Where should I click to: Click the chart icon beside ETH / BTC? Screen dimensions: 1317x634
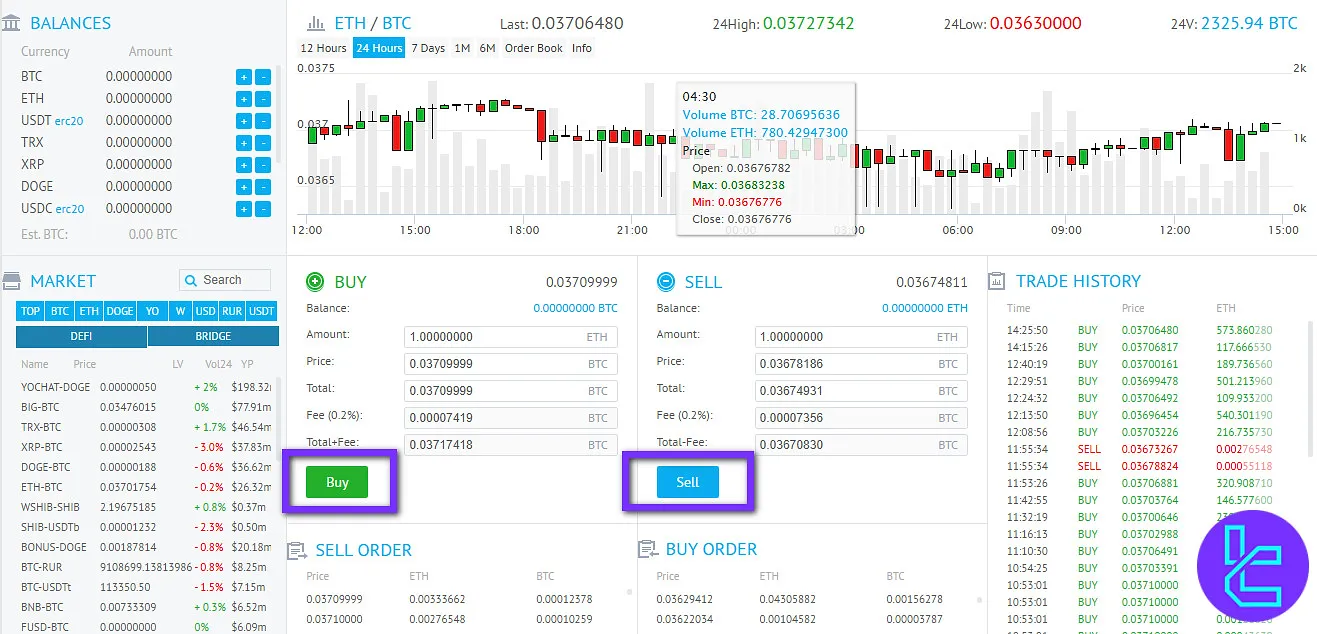(x=315, y=23)
